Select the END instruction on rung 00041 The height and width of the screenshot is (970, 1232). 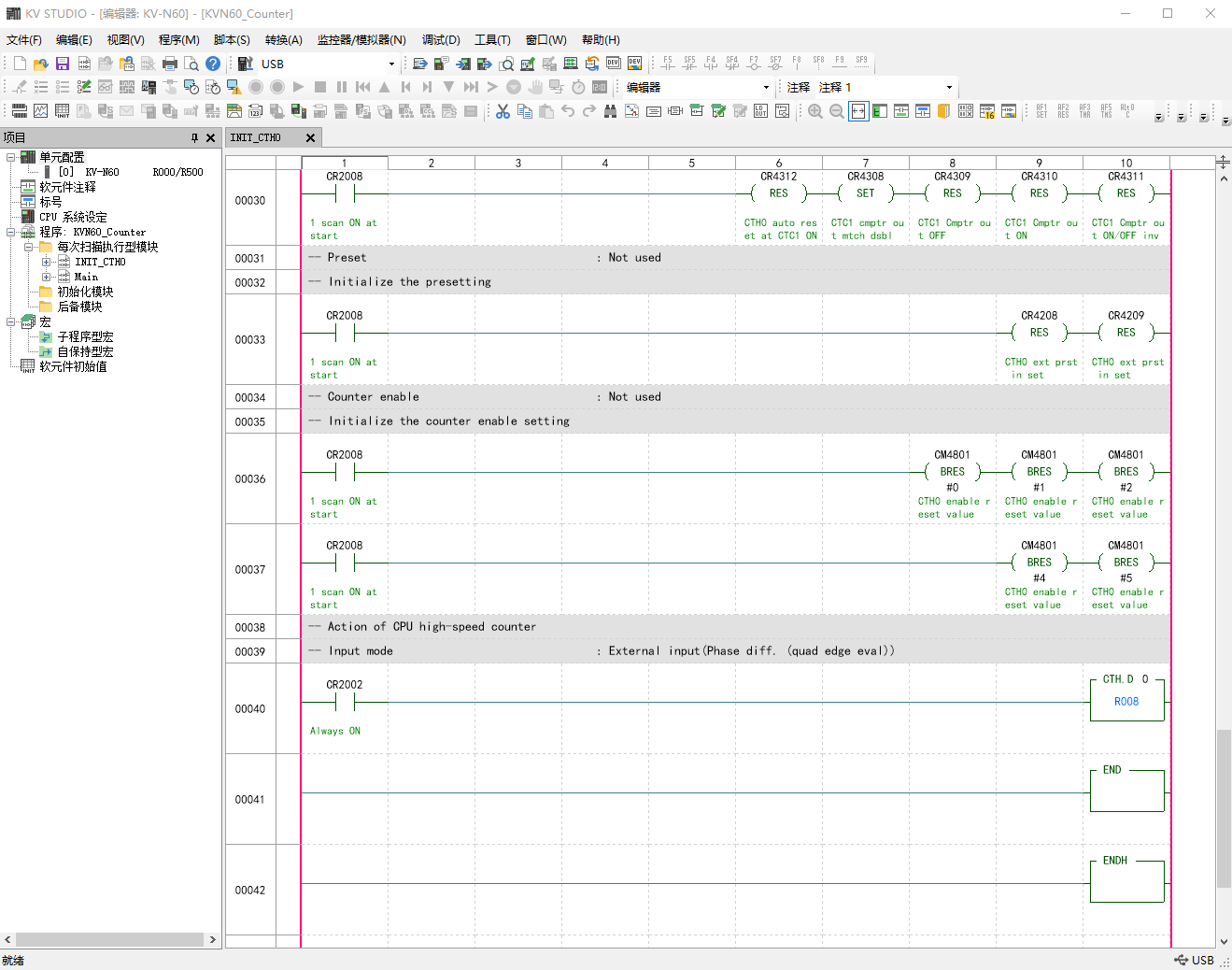1126,791
